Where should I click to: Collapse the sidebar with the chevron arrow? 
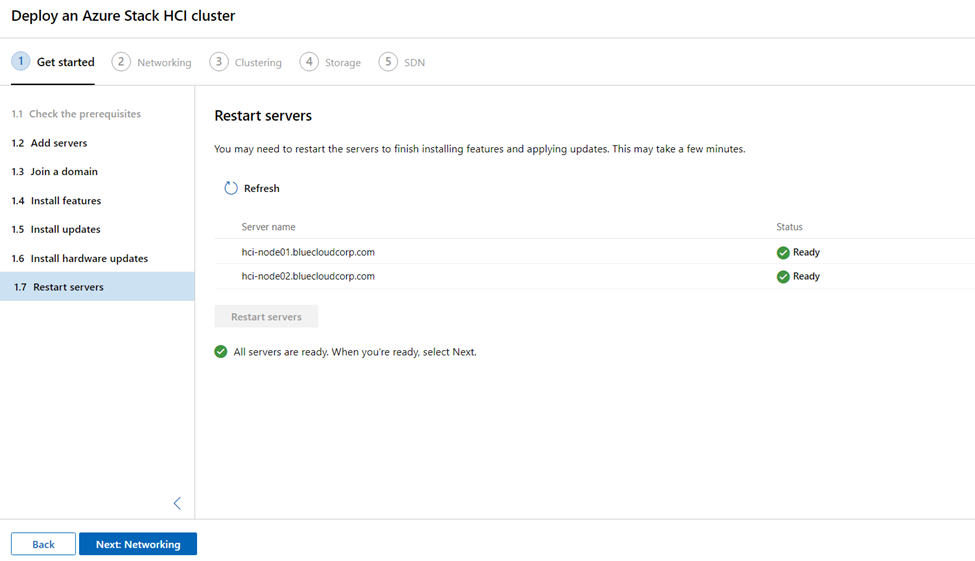click(177, 503)
